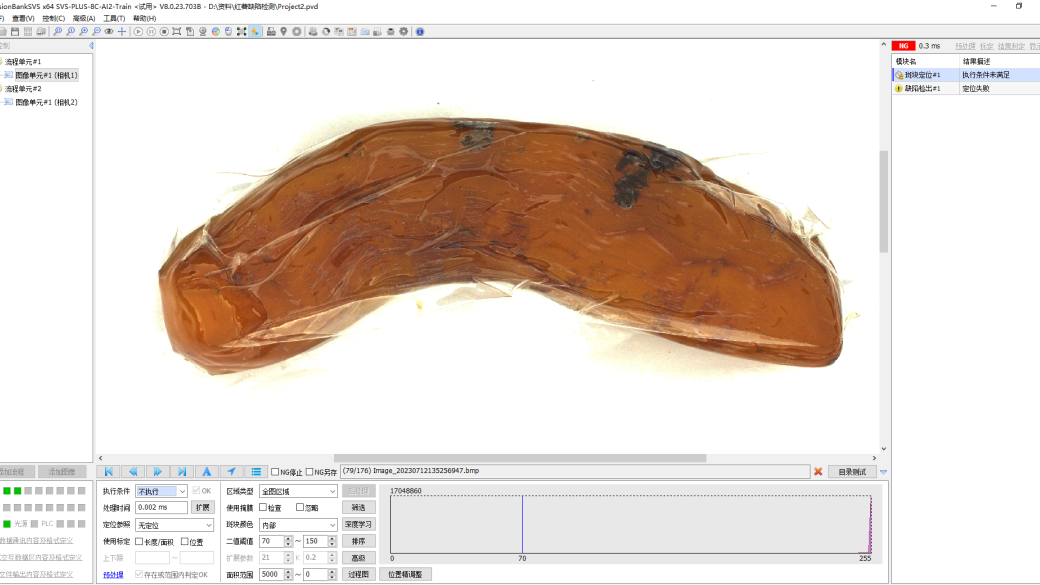1040x585 pixels.
Task: Click the webcam camera toolbar icon
Action: click(203, 31)
